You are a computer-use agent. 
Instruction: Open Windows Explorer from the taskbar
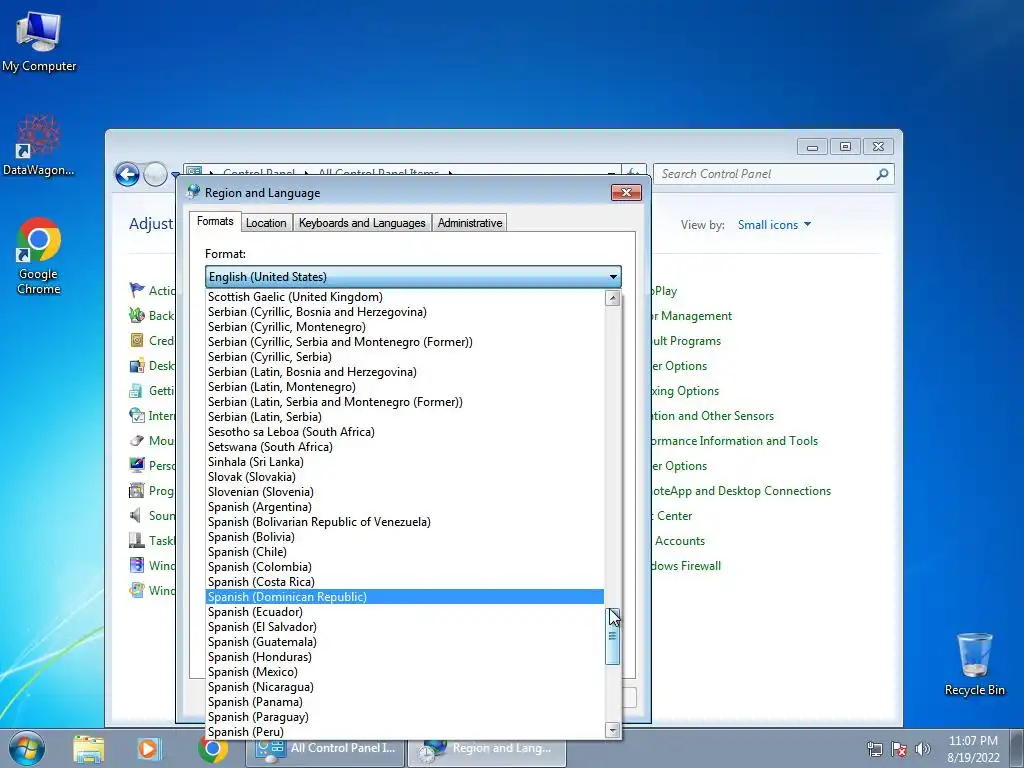tap(89, 749)
